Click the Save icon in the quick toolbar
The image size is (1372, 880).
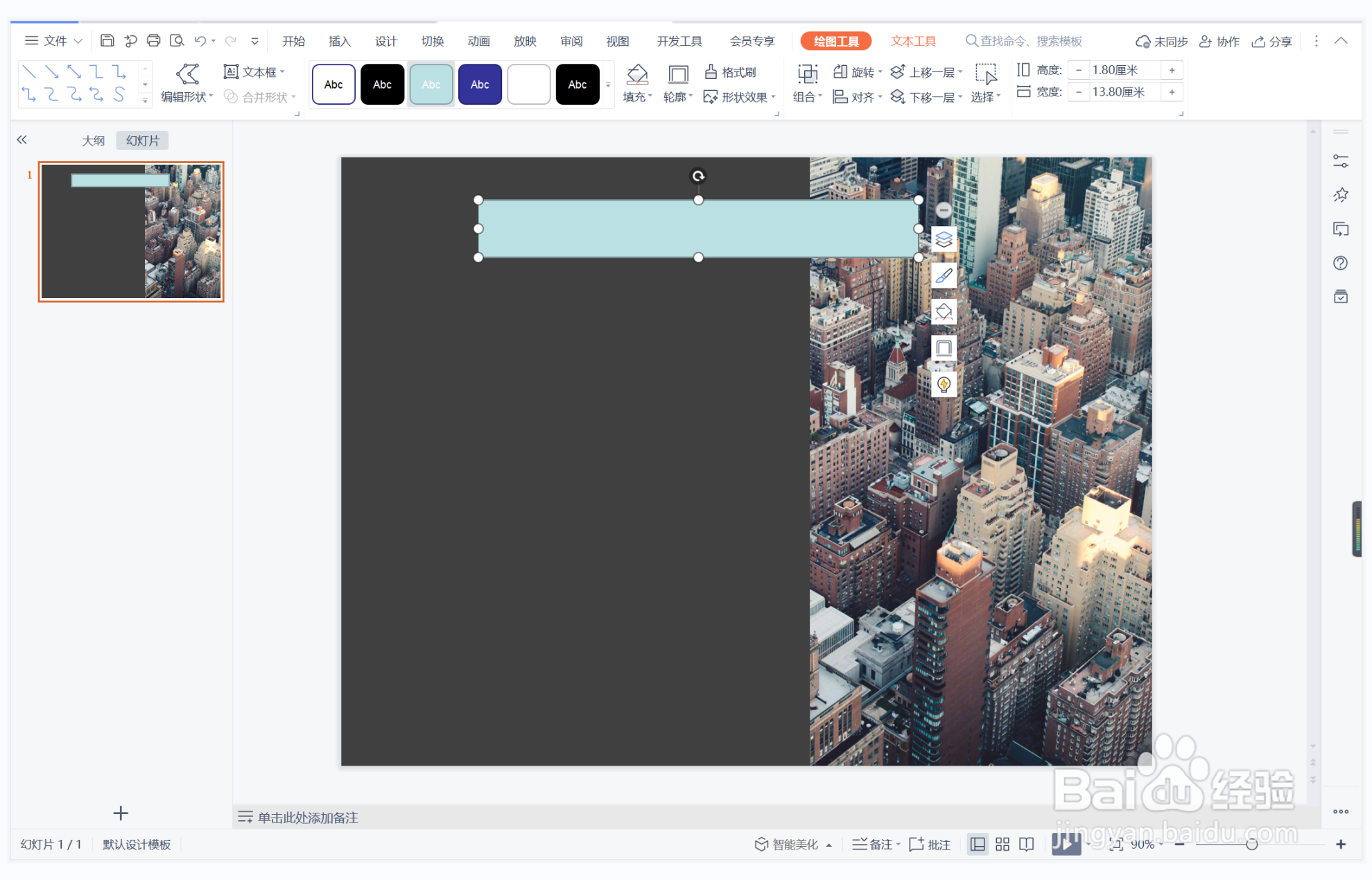pos(107,41)
